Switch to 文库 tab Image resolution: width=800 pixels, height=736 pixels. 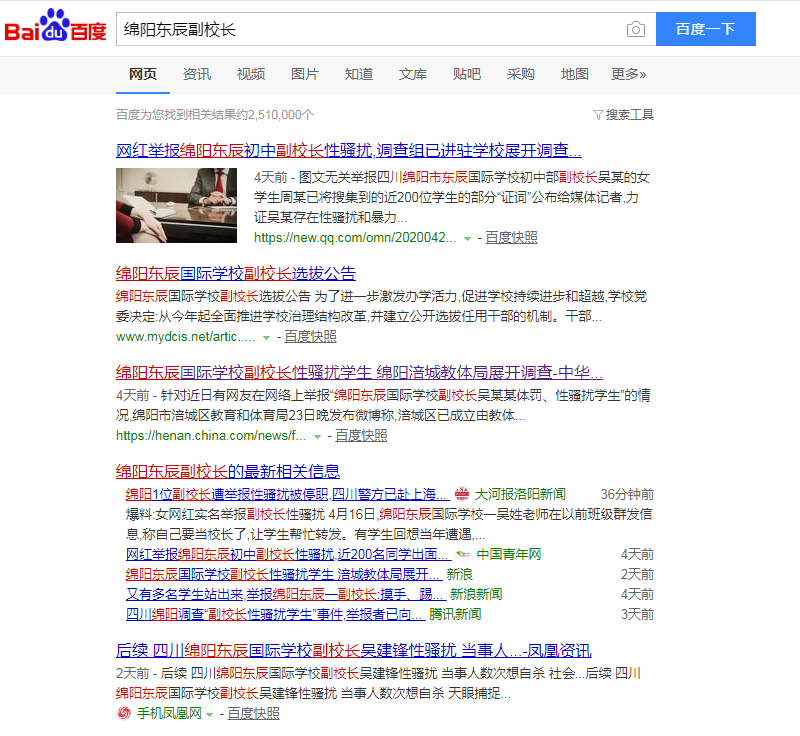[413, 74]
